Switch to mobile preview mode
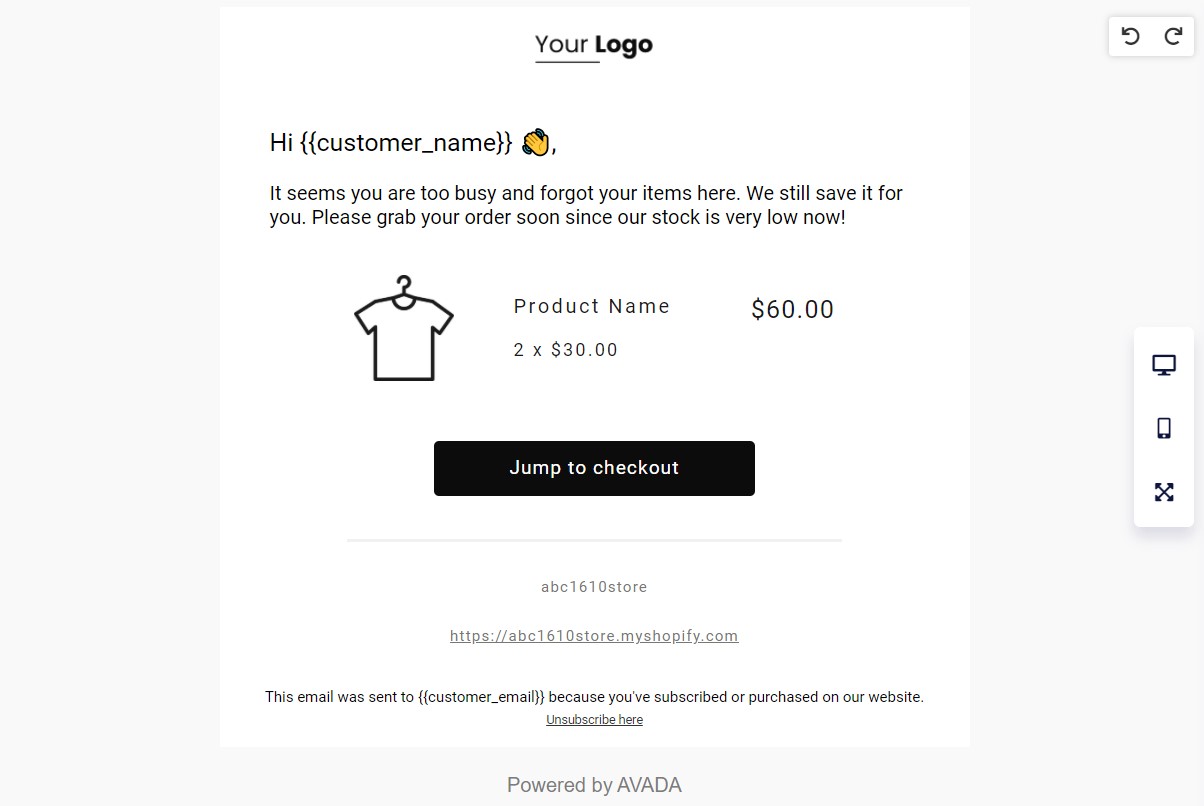 point(1164,428)
